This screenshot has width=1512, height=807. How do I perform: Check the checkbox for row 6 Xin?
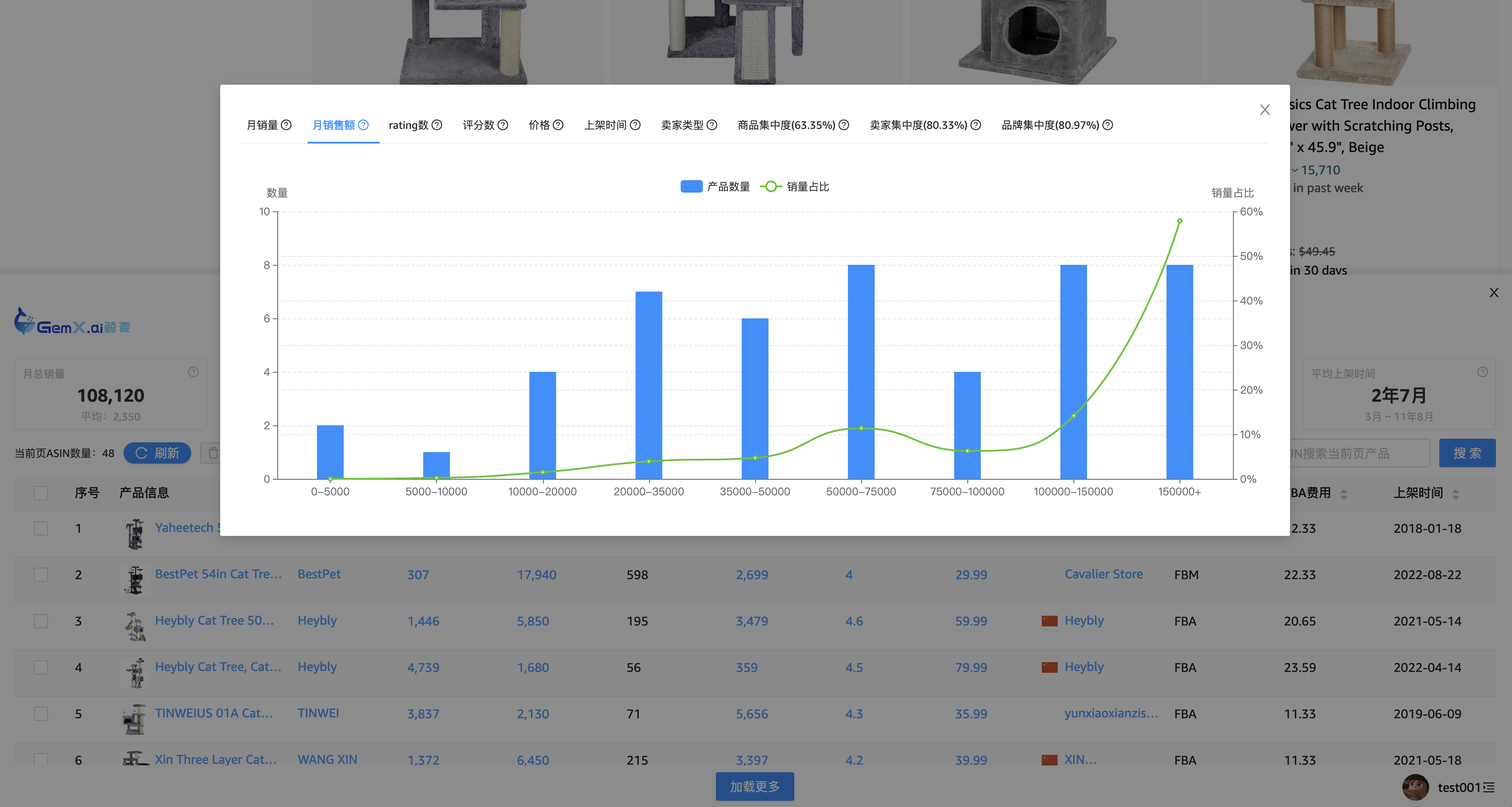click(41, 759)
